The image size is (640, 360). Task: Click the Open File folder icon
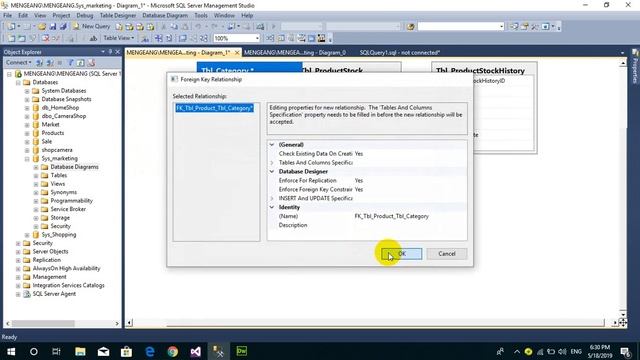[42, 27]
